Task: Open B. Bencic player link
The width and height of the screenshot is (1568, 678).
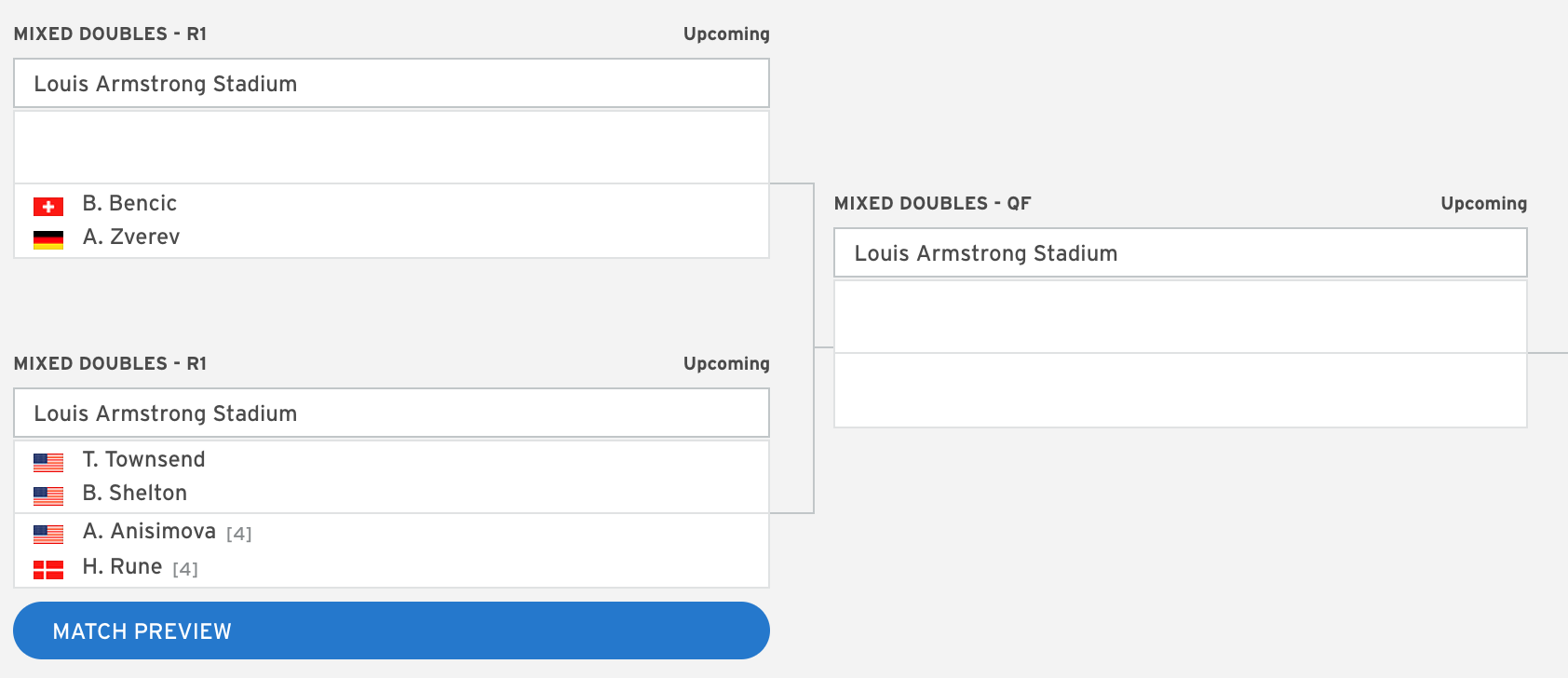Action: coord(129,203)
